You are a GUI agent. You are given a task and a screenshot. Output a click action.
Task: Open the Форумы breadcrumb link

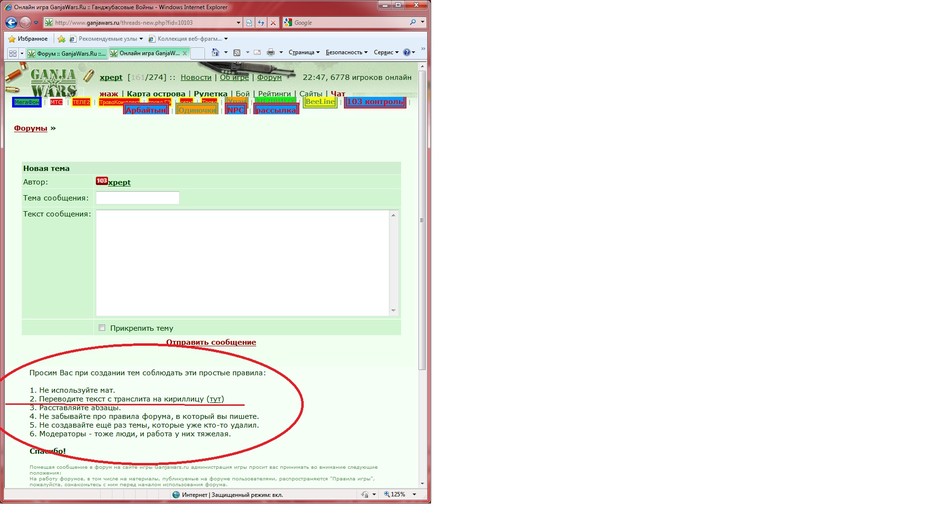coord(30,128)
